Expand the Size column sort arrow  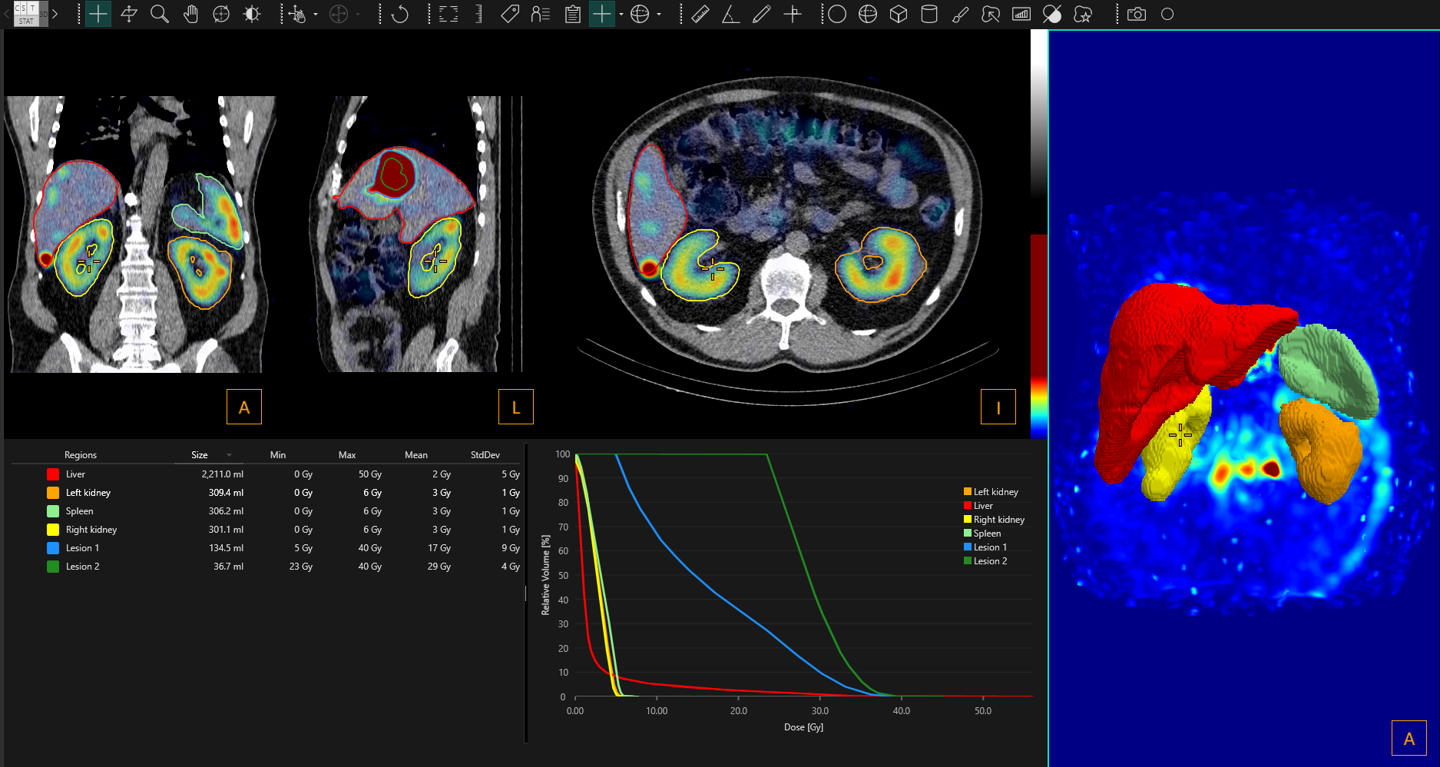[229, 455]
